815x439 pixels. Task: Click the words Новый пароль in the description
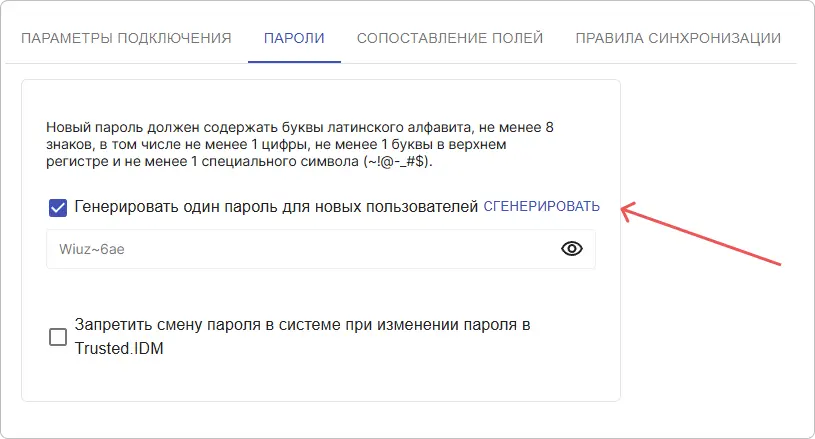92,127
